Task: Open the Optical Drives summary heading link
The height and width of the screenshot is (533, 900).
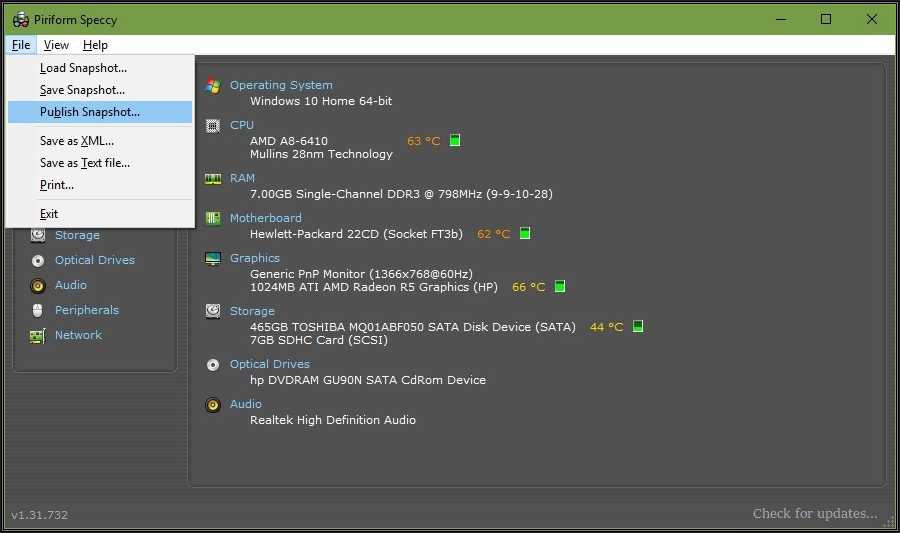Action: (x=270, y=364)
